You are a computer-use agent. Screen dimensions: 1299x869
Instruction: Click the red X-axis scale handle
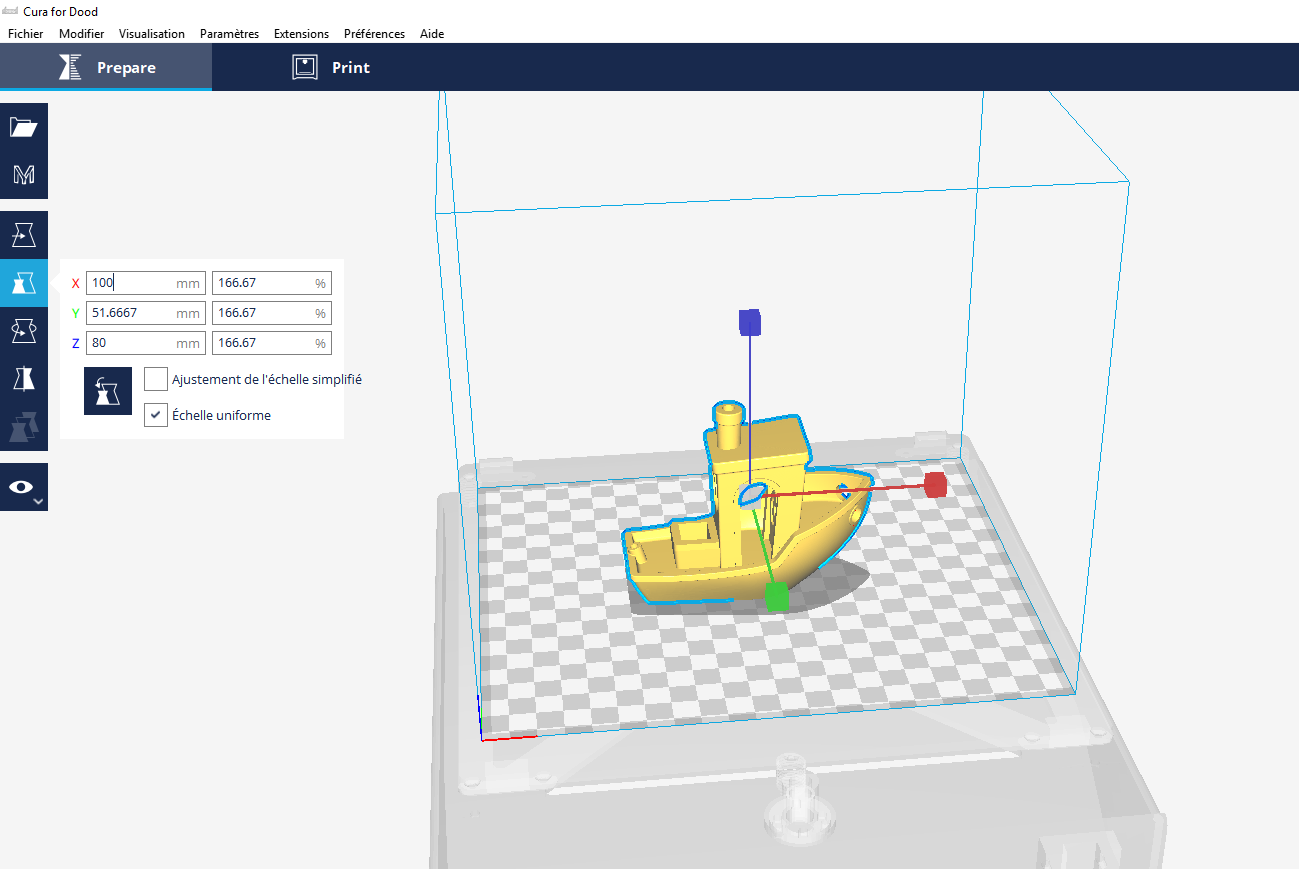click(935, 485)
